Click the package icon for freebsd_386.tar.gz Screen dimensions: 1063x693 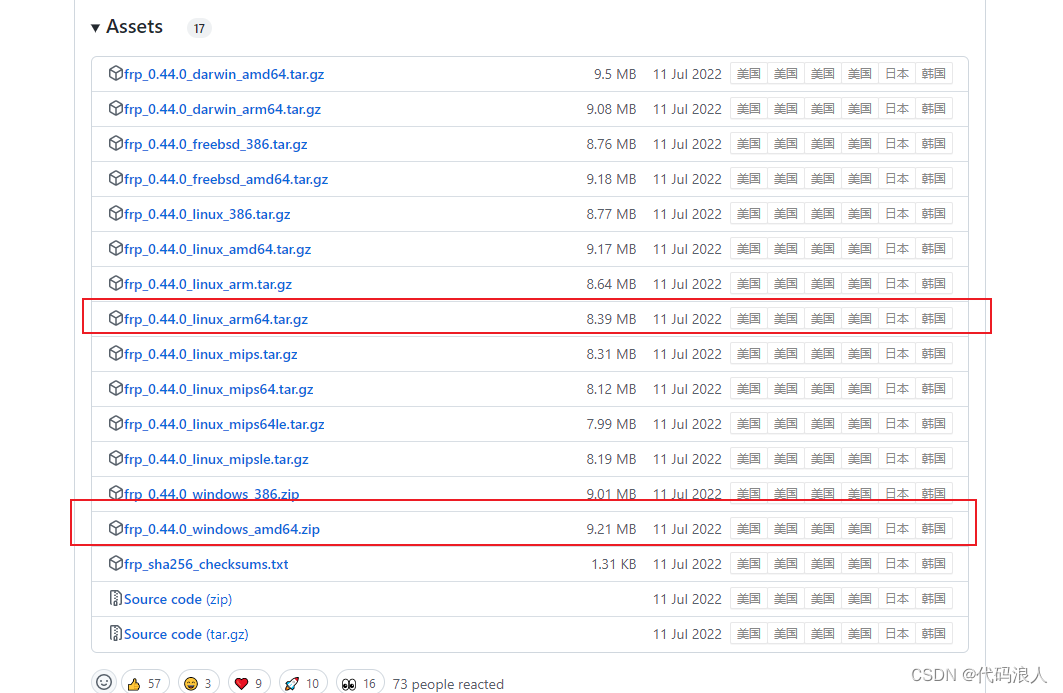(116, 143)
